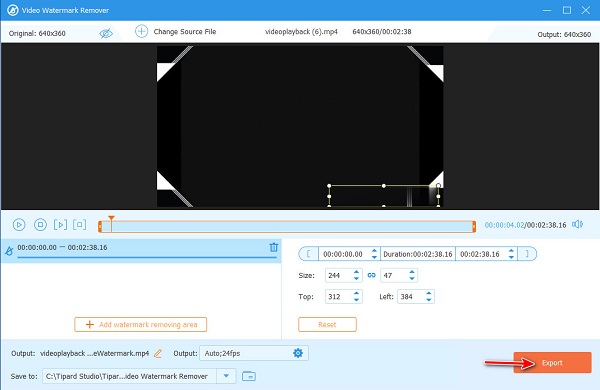Click the videoplayback (6).mp4 file name
The width and height of the screenshot is (600, 390).
[301, 32]
